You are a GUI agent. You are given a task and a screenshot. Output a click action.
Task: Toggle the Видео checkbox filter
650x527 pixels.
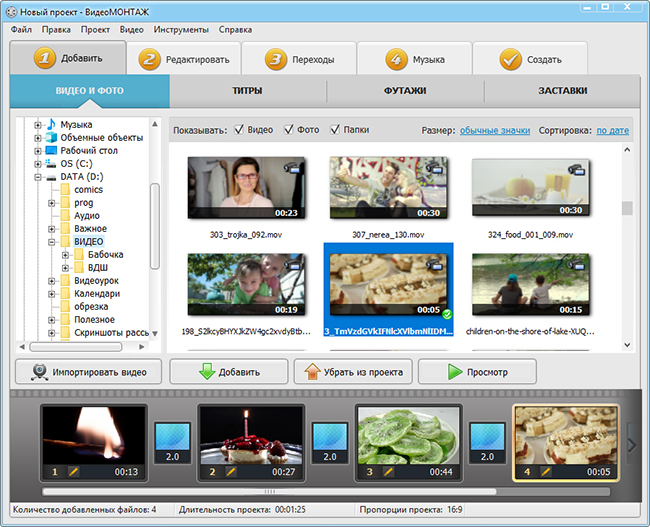click(x=239, y=130)
